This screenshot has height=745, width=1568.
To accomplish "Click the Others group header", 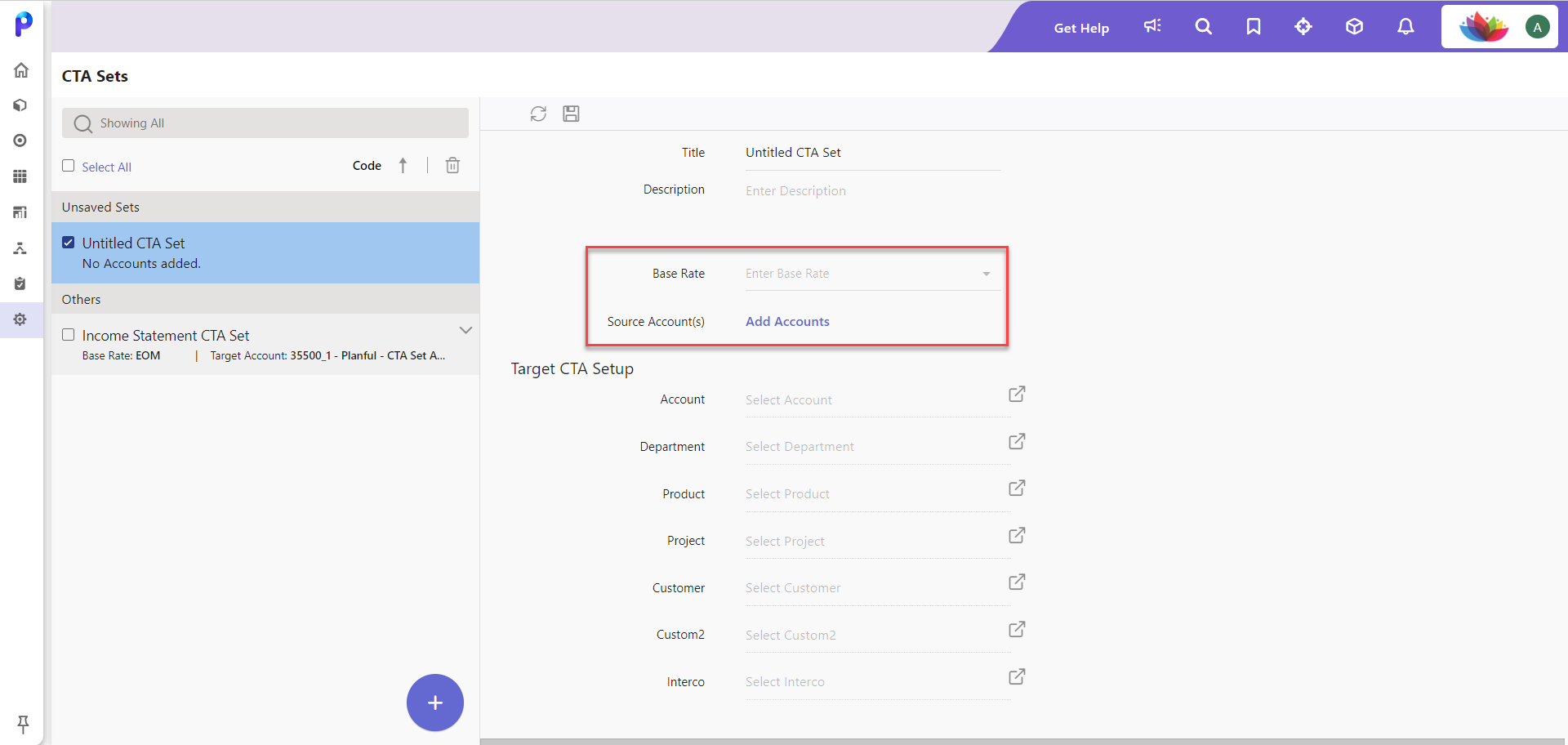I will (x=265, y=300).
